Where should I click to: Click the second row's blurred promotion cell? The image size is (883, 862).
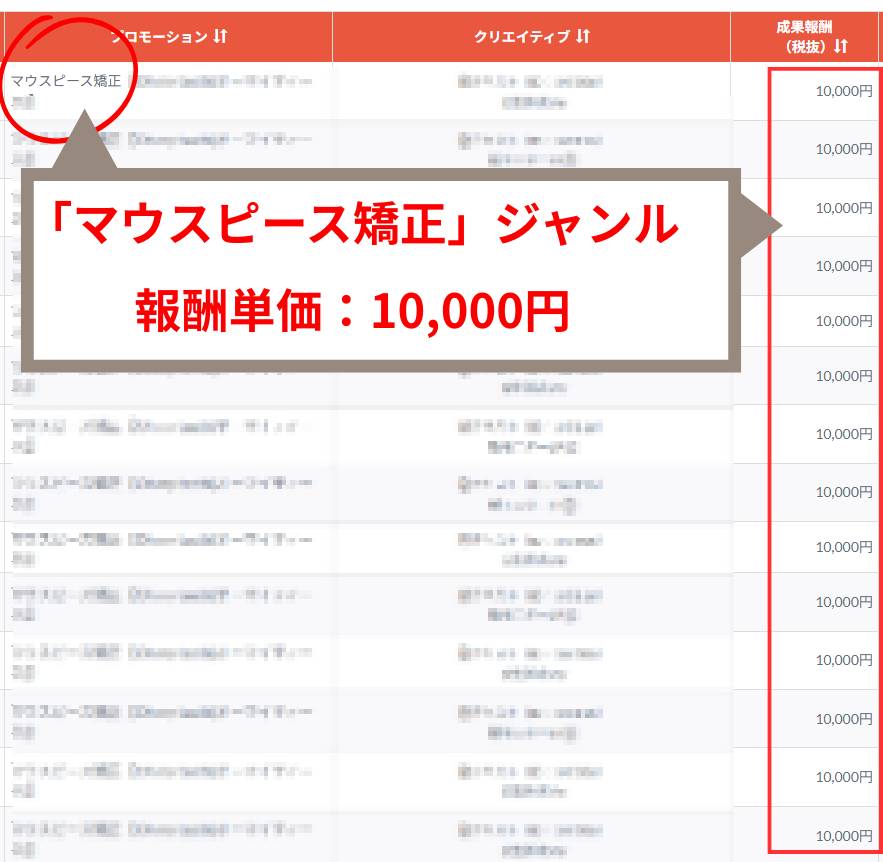coord(162,149)
